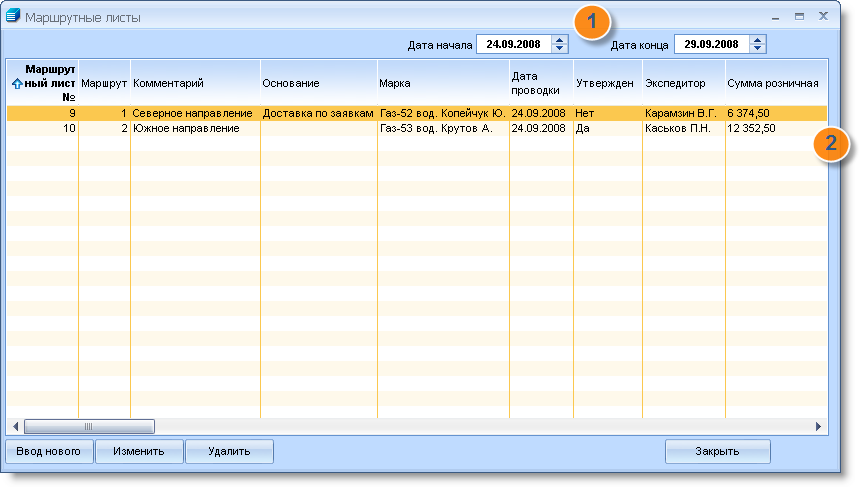Click the horizontal scrollbar thumb
Image resolution: width=861 pixels, height=487 pixels.
tap(89, 426)
